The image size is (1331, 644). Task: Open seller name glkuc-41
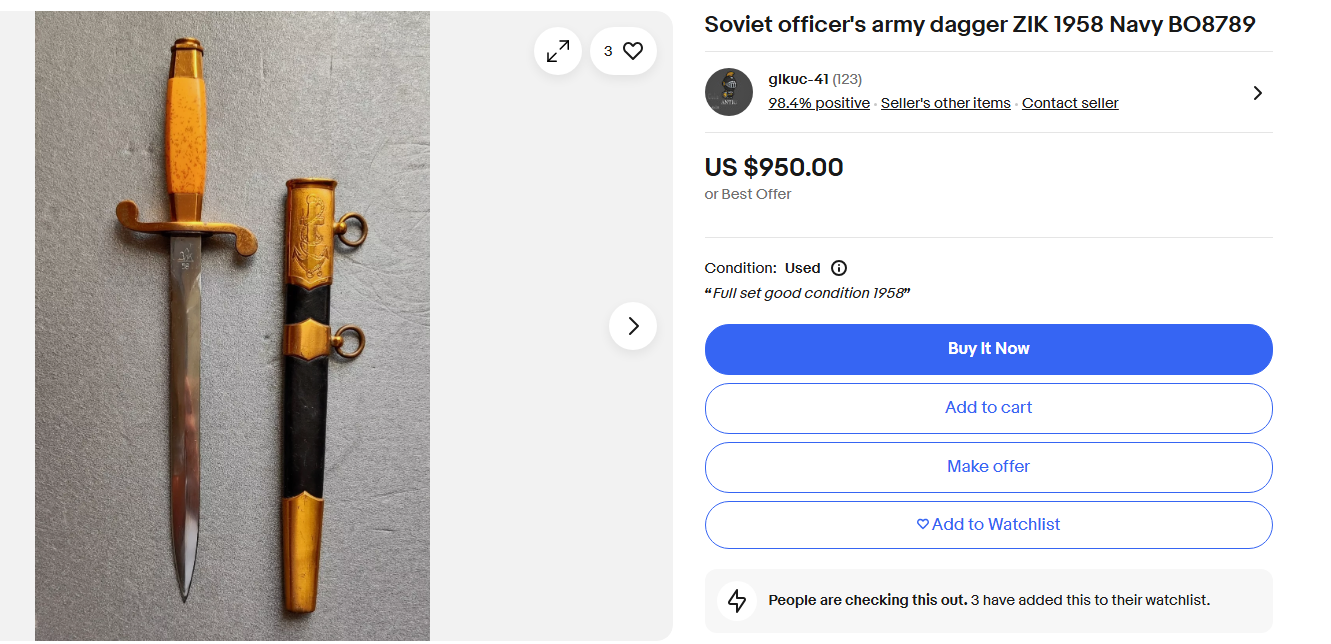click(x=798, y=79)
